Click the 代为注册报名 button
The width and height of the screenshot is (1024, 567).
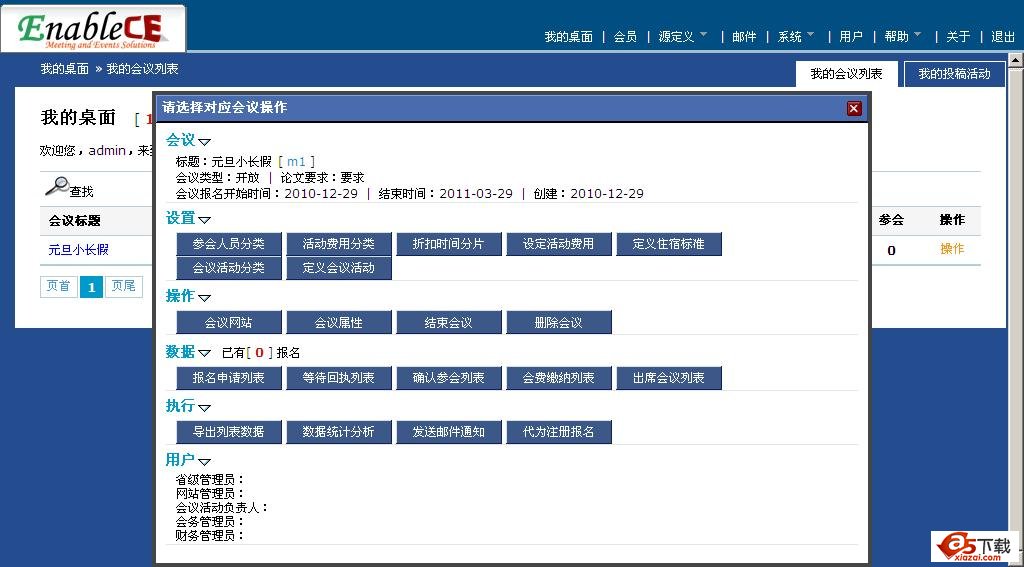[558, 432]
